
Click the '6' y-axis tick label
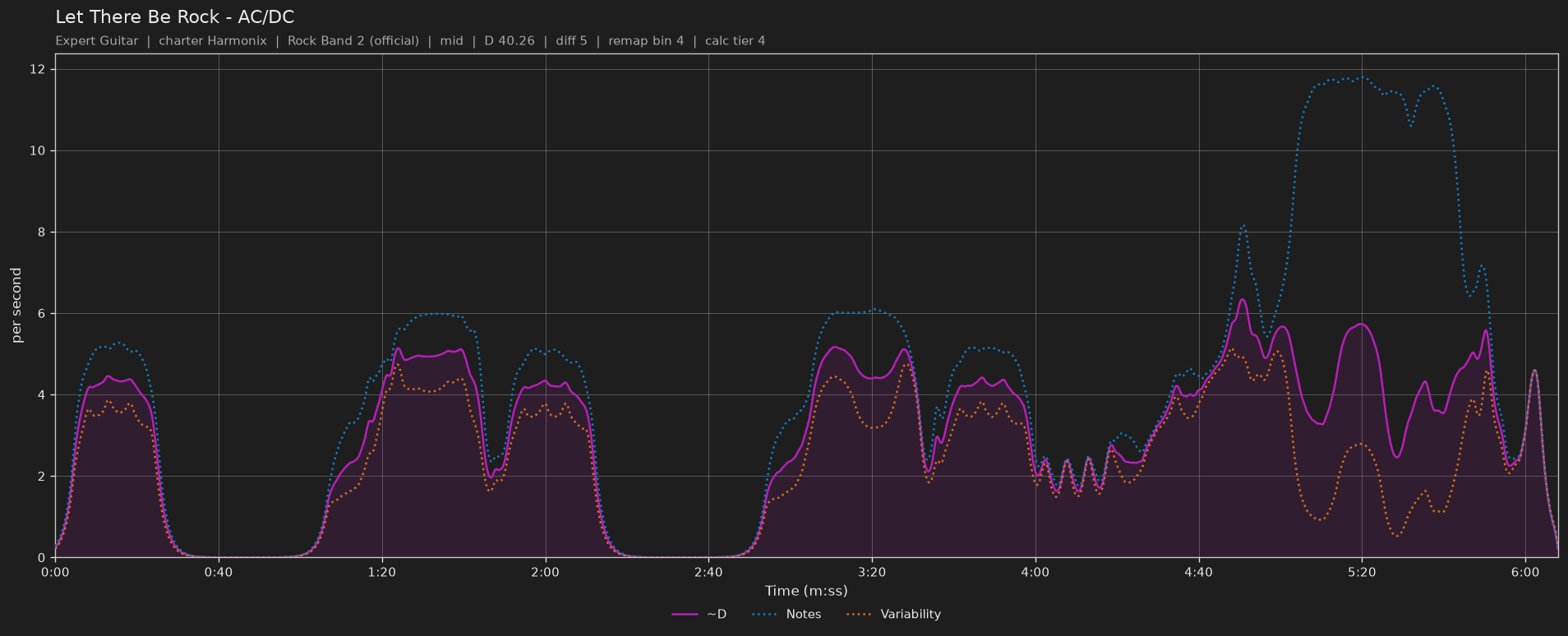pyautogui.click(x=42, y=314)
